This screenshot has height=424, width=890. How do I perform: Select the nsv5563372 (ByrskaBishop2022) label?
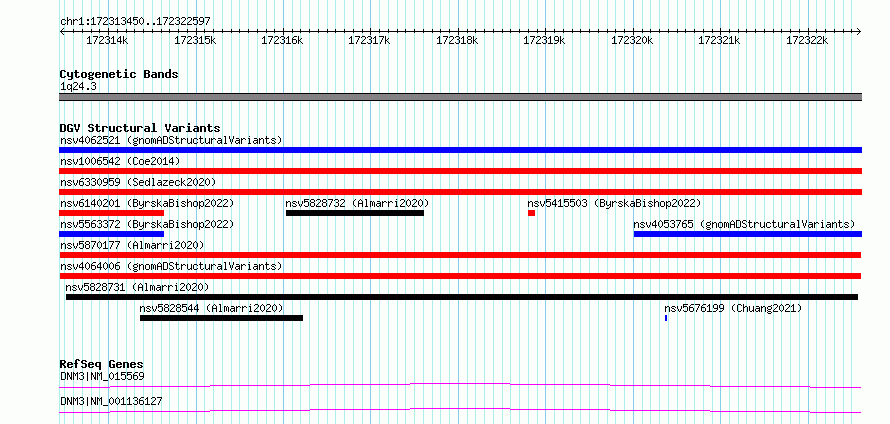pos(147,224)
